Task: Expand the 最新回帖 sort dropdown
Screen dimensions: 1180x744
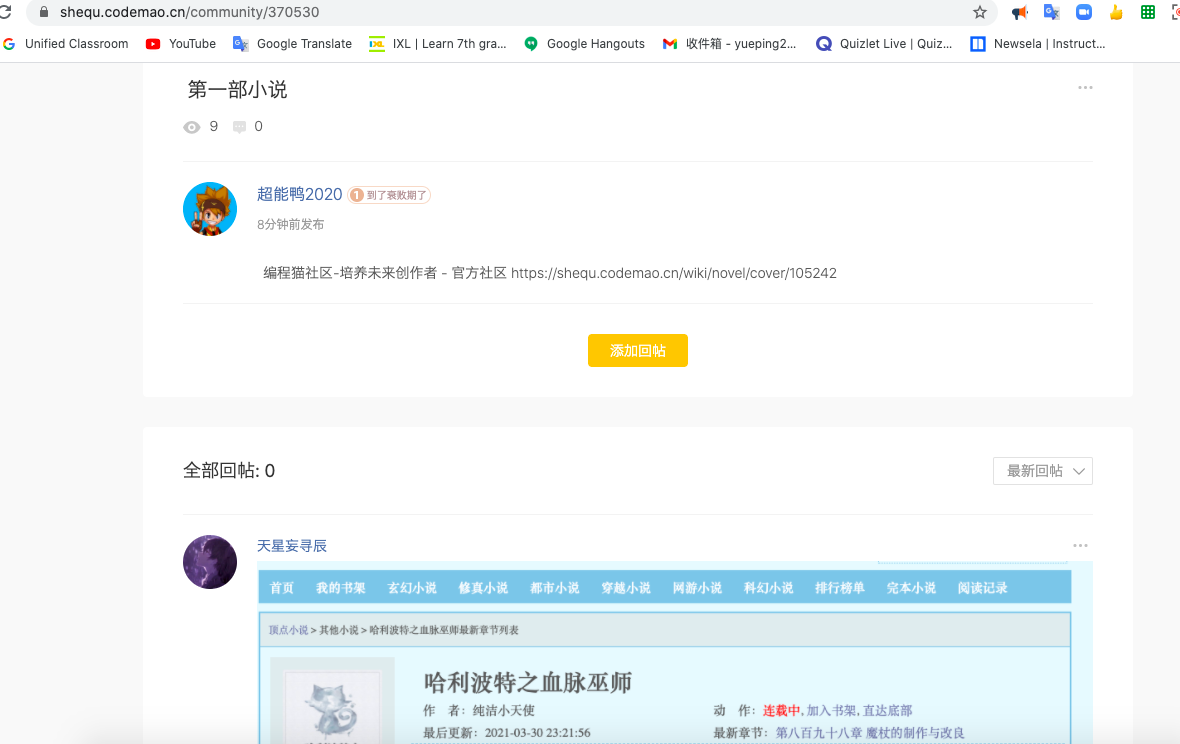Action: click(x=1042, y=471)
